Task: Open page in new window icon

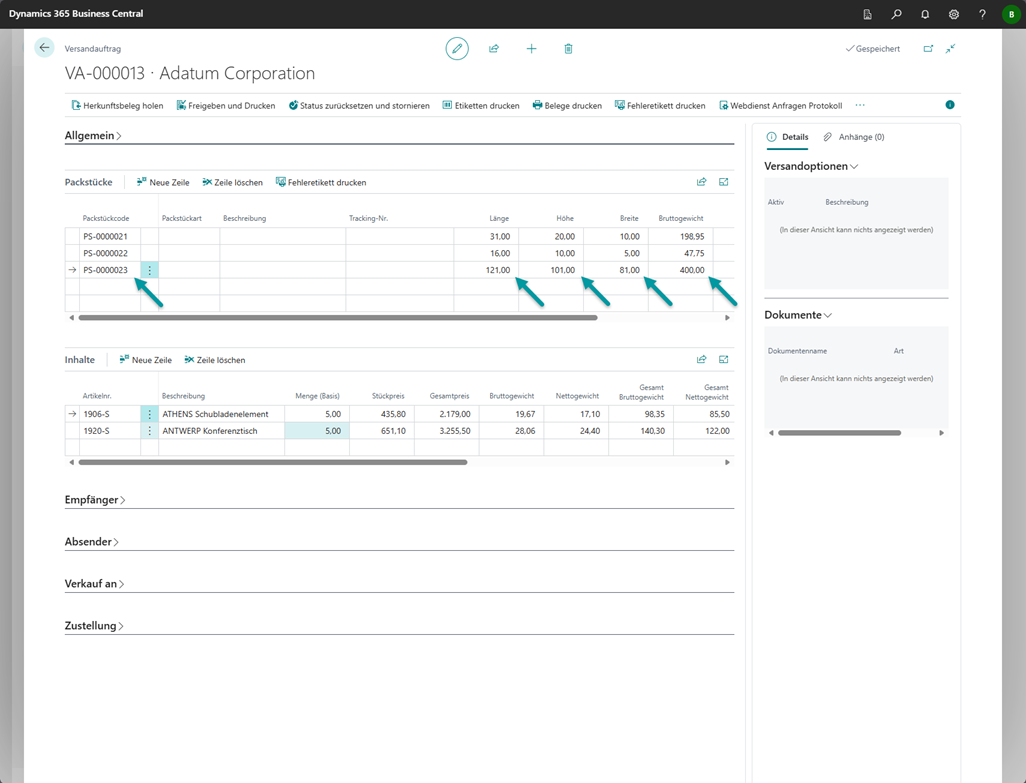Action: pos(928,49)
